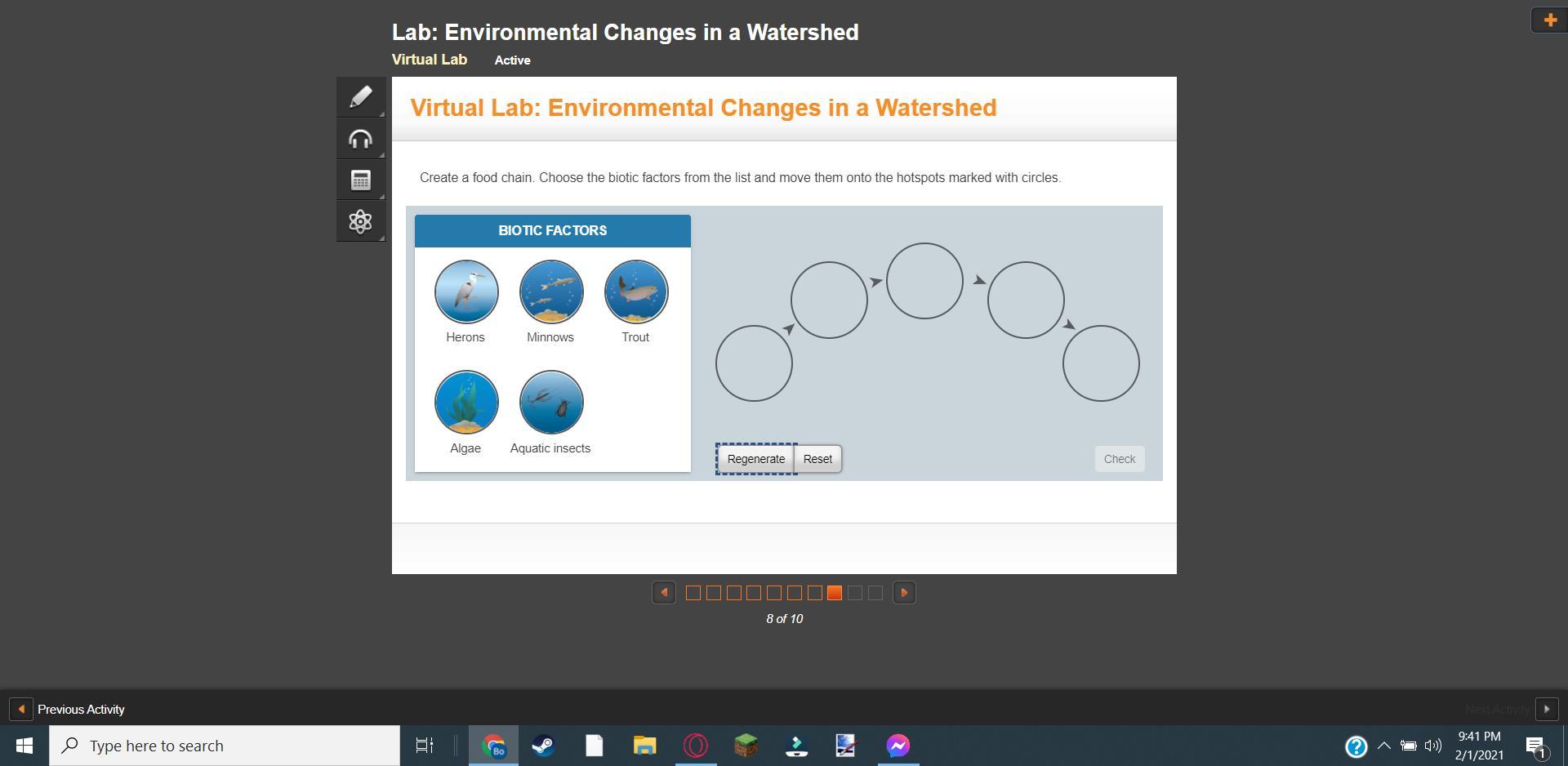Click the '8 of 10' page counter
1568x766 pixels.
[785, 619]
